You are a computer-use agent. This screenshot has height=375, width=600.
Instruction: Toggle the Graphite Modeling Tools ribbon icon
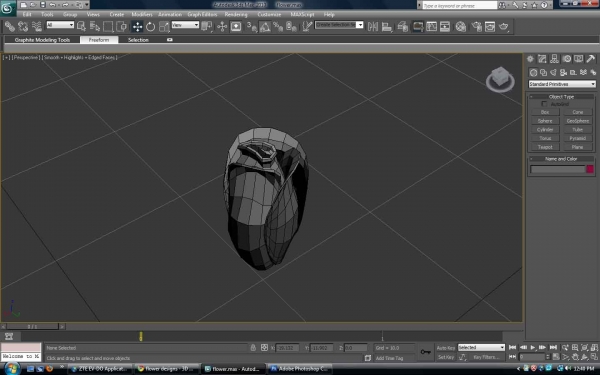(417, 26)
